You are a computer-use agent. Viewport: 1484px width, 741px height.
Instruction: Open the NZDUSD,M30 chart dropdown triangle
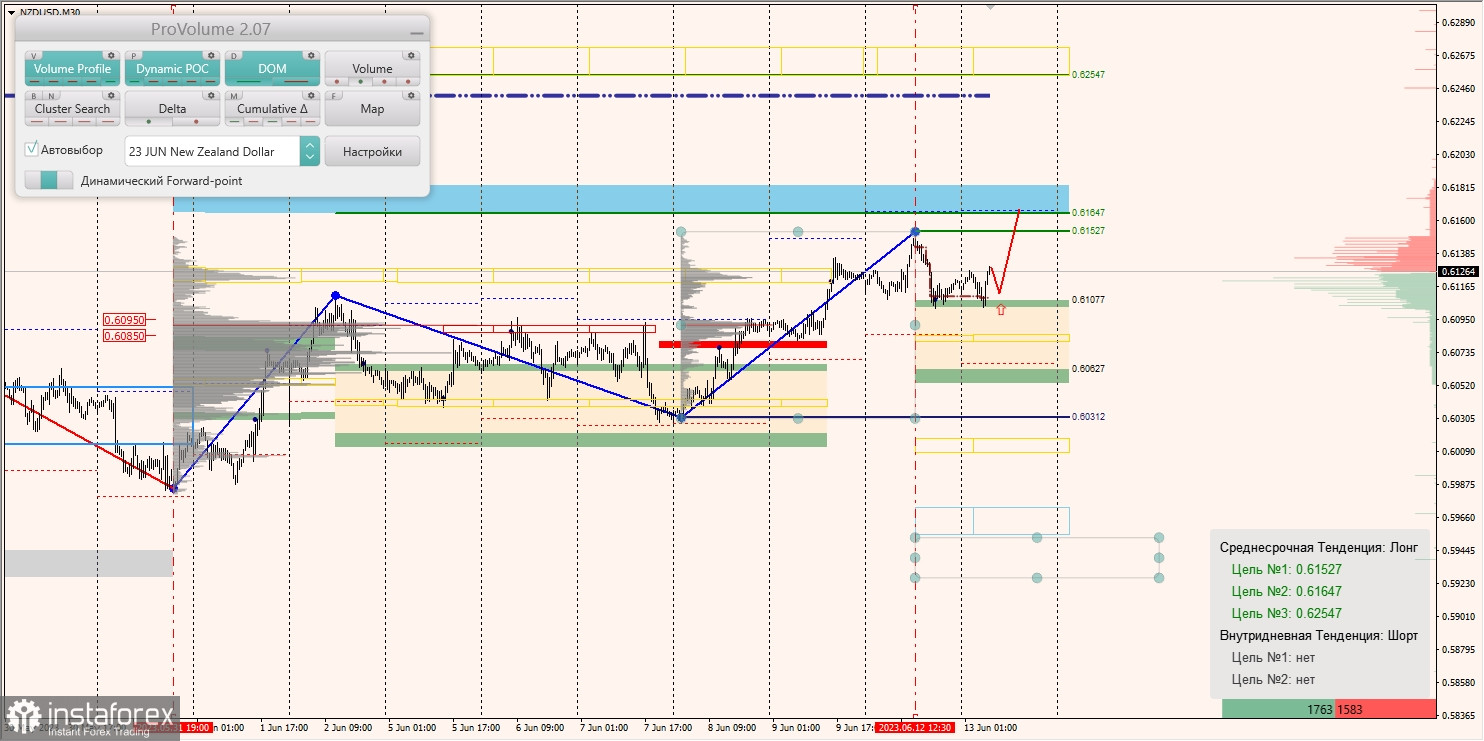point(10,12)
